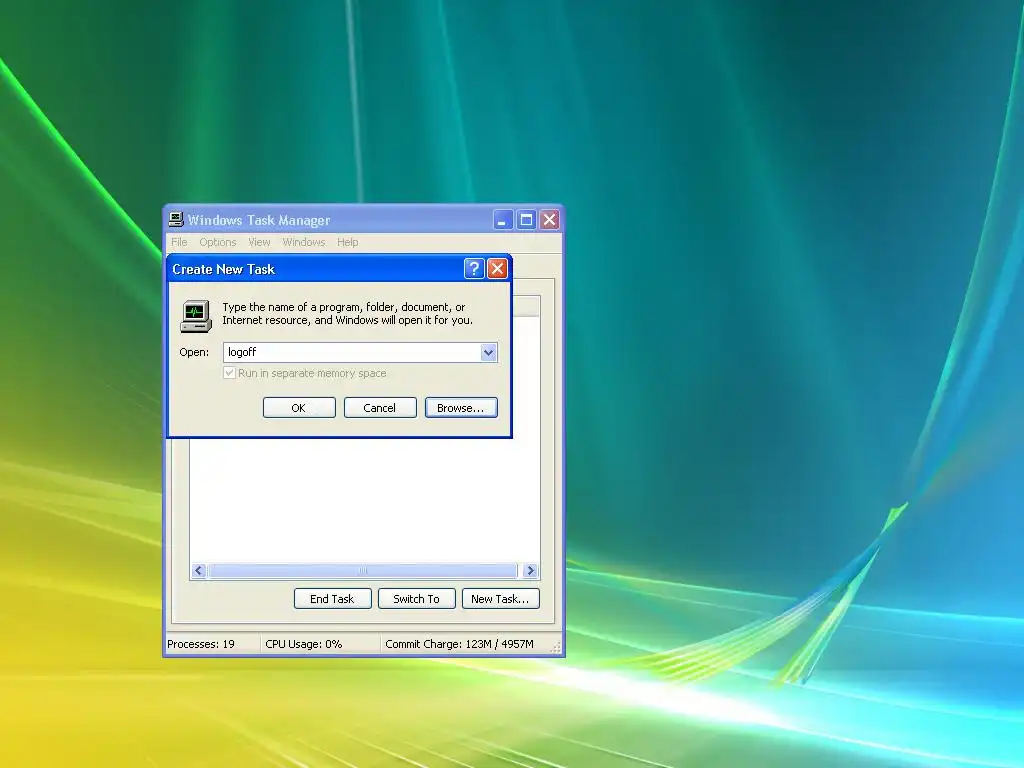Close the Create New Task dialog
The width and height of the screenshot is (1024, 768).
pos(497,268)
